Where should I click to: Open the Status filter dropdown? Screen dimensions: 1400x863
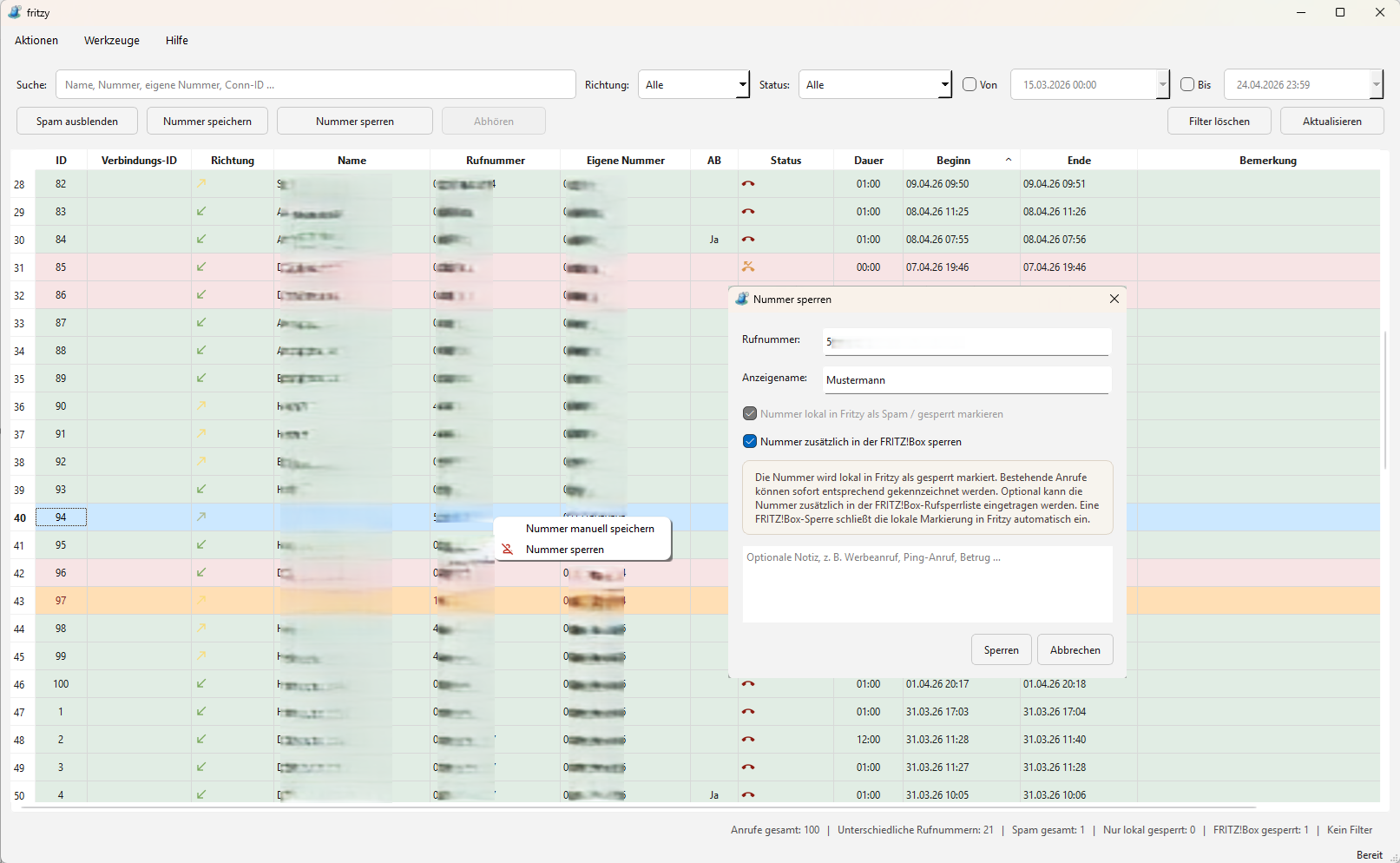[x=875, y=84]
